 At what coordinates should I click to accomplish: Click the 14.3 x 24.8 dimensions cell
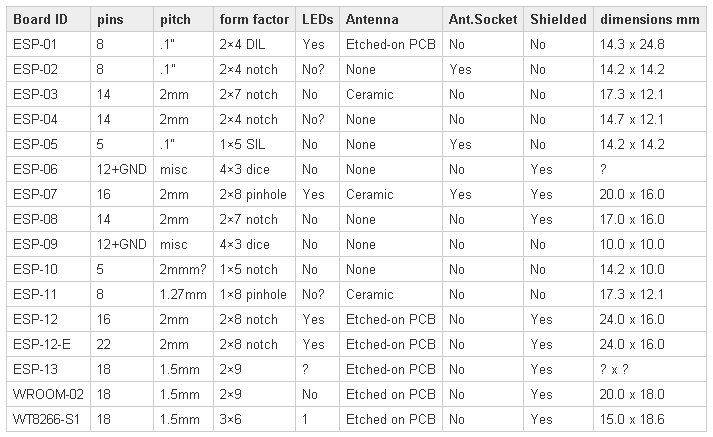(x=649, y=45)
